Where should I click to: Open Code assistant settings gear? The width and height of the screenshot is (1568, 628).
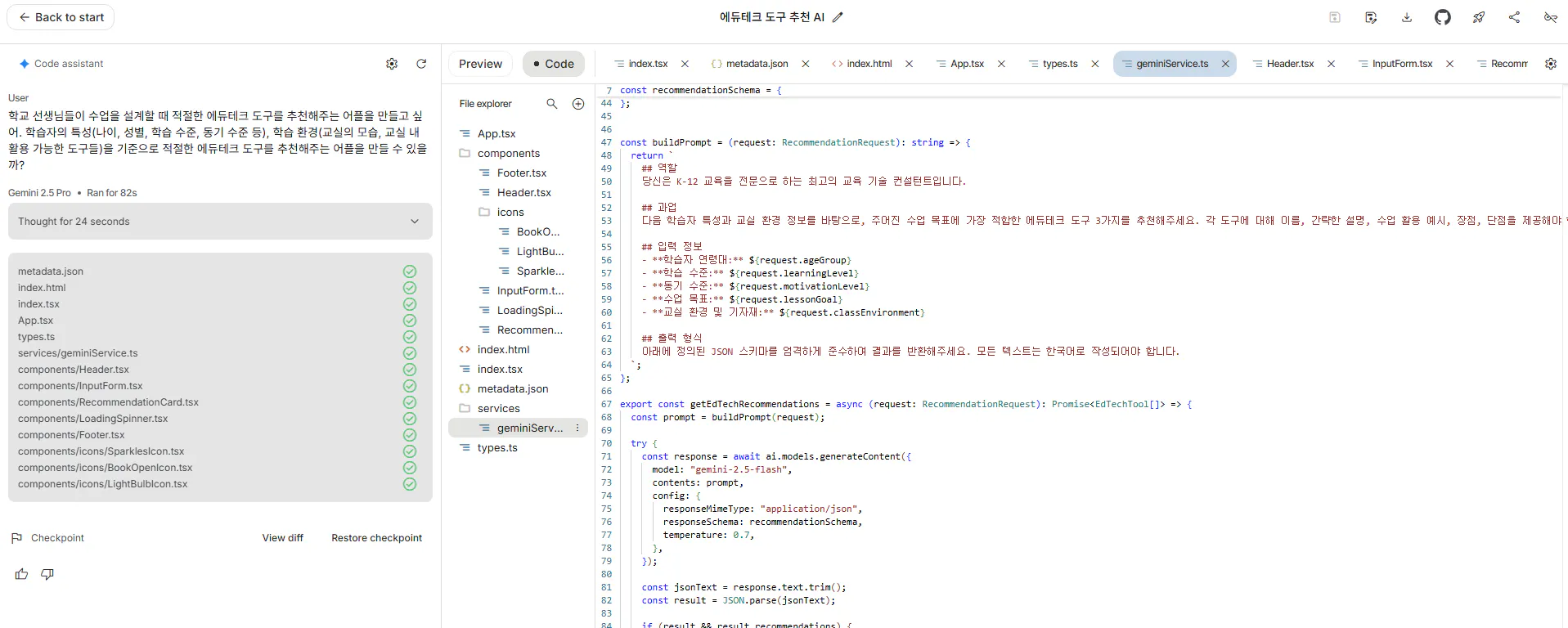[x=392, y=64]
